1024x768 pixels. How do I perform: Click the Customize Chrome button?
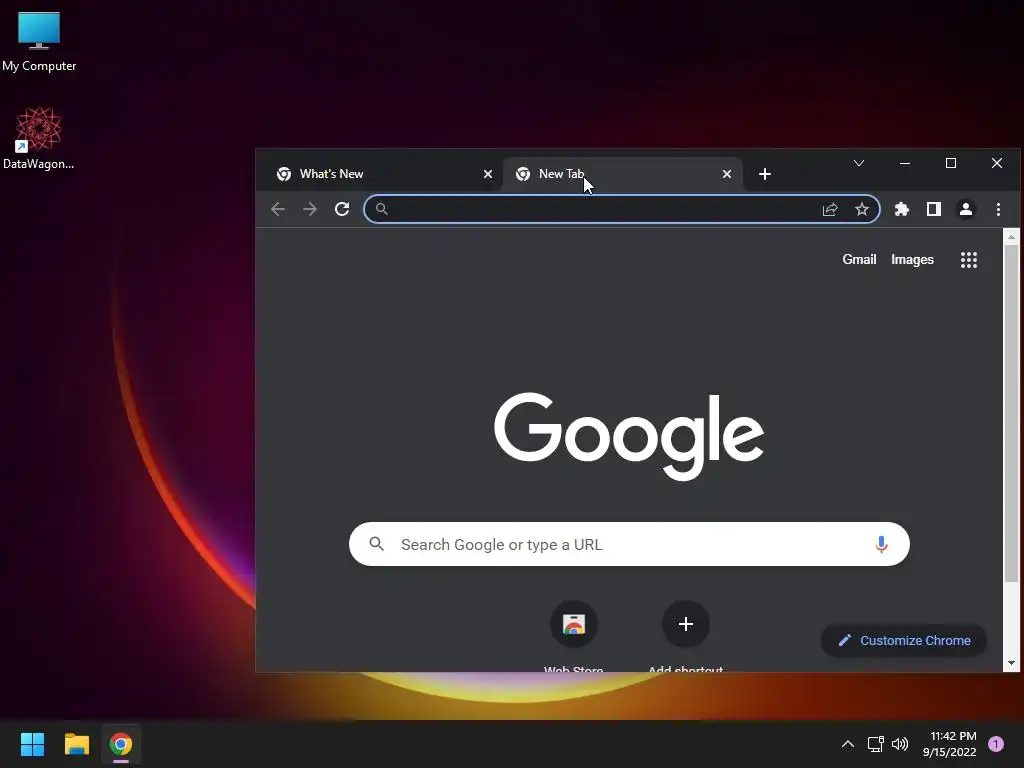click(904, 641)
